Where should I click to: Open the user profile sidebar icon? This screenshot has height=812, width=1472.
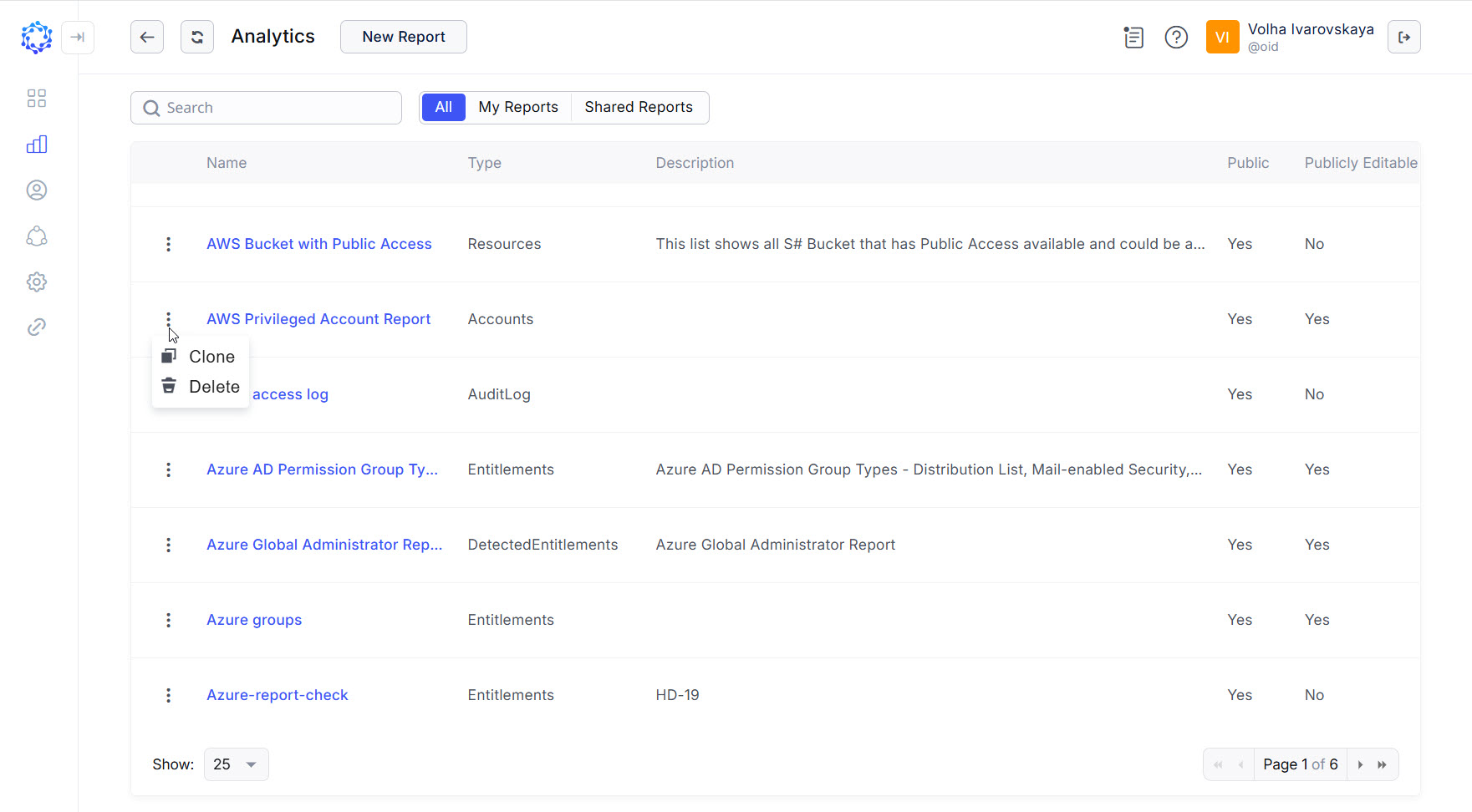pos(37,190)
